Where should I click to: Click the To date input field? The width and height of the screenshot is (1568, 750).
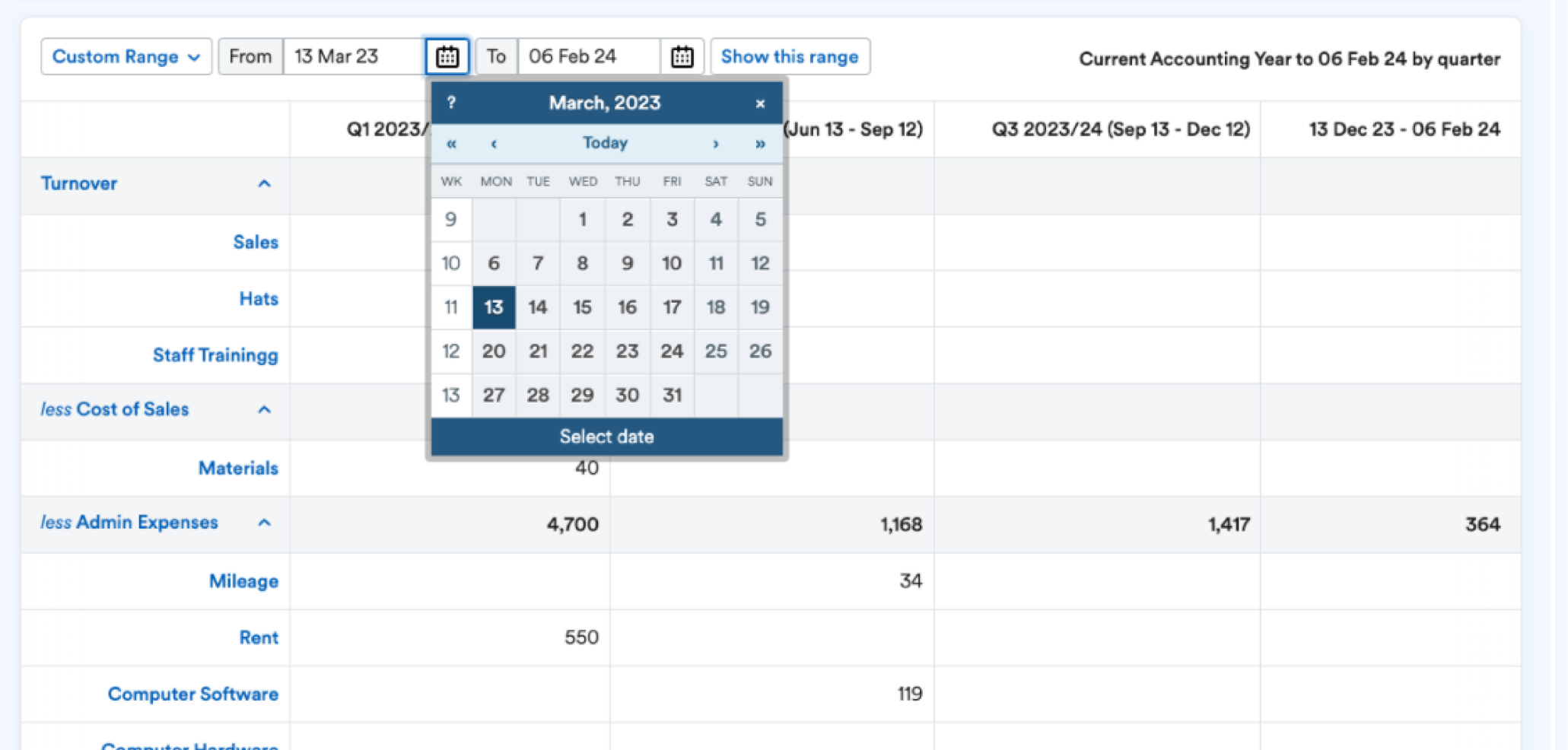click(x=589, y=57)
